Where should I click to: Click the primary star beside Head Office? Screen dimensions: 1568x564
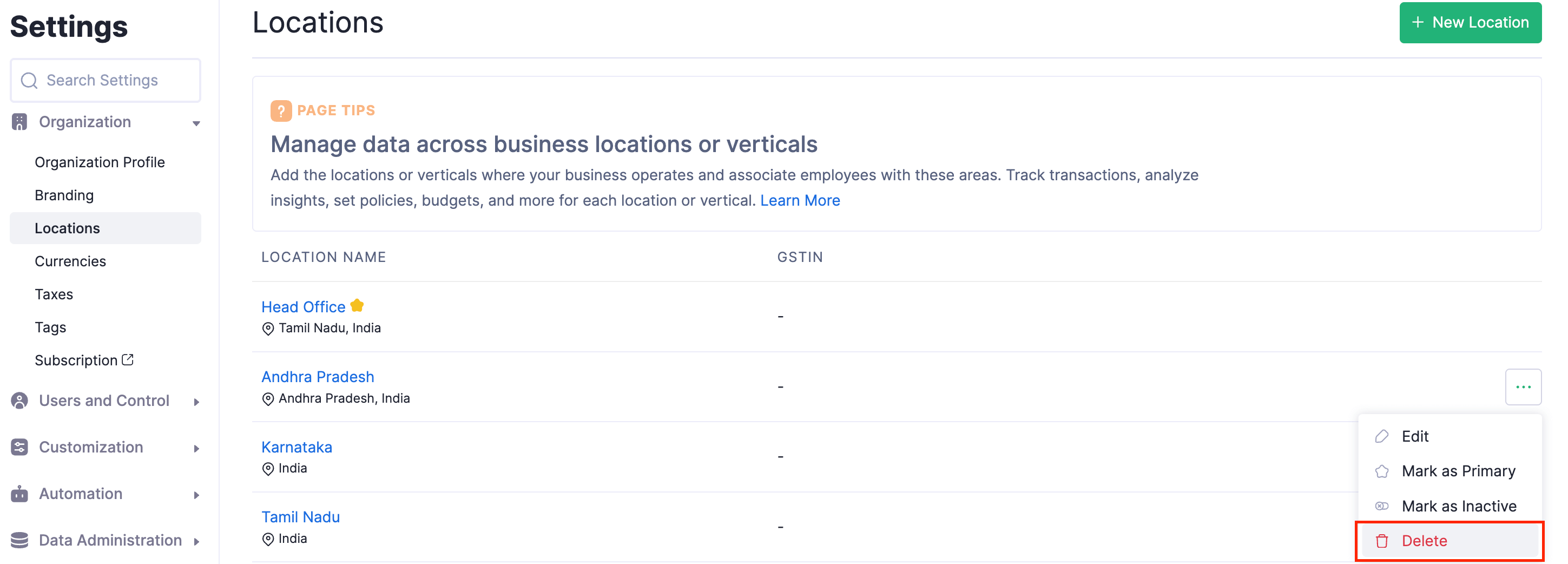point(357,306)
